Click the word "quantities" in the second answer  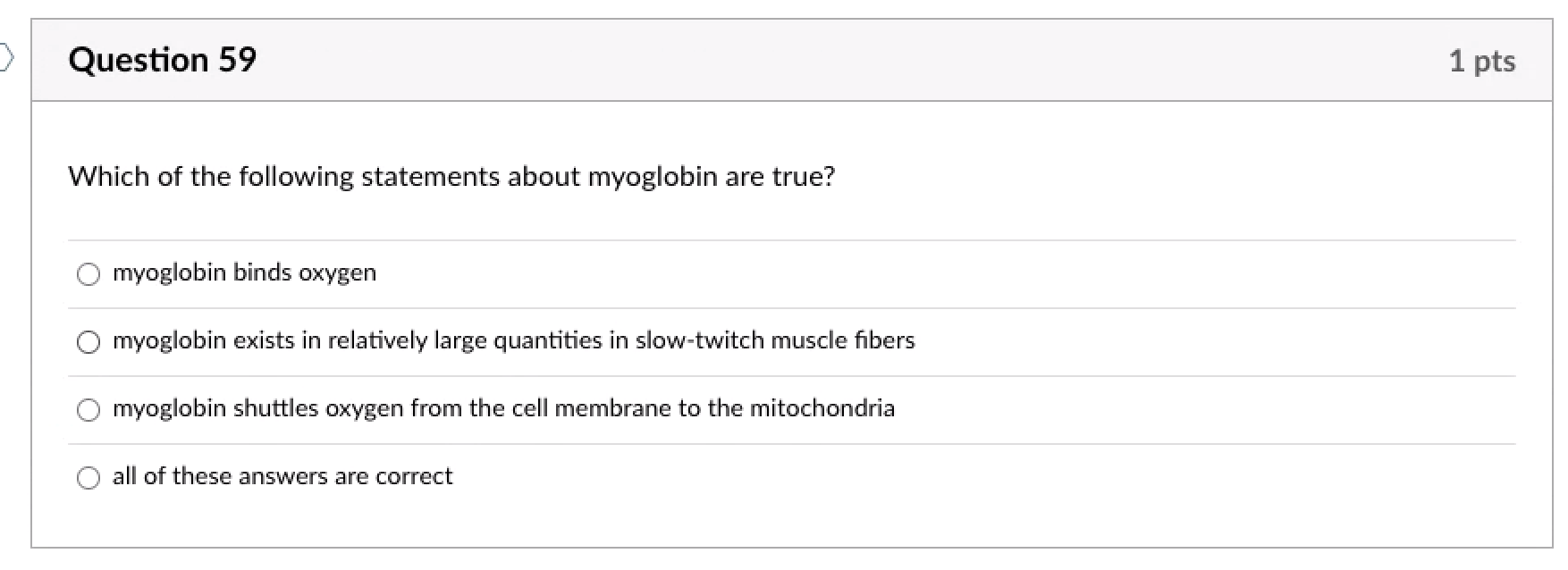click(x=547, y=340)
